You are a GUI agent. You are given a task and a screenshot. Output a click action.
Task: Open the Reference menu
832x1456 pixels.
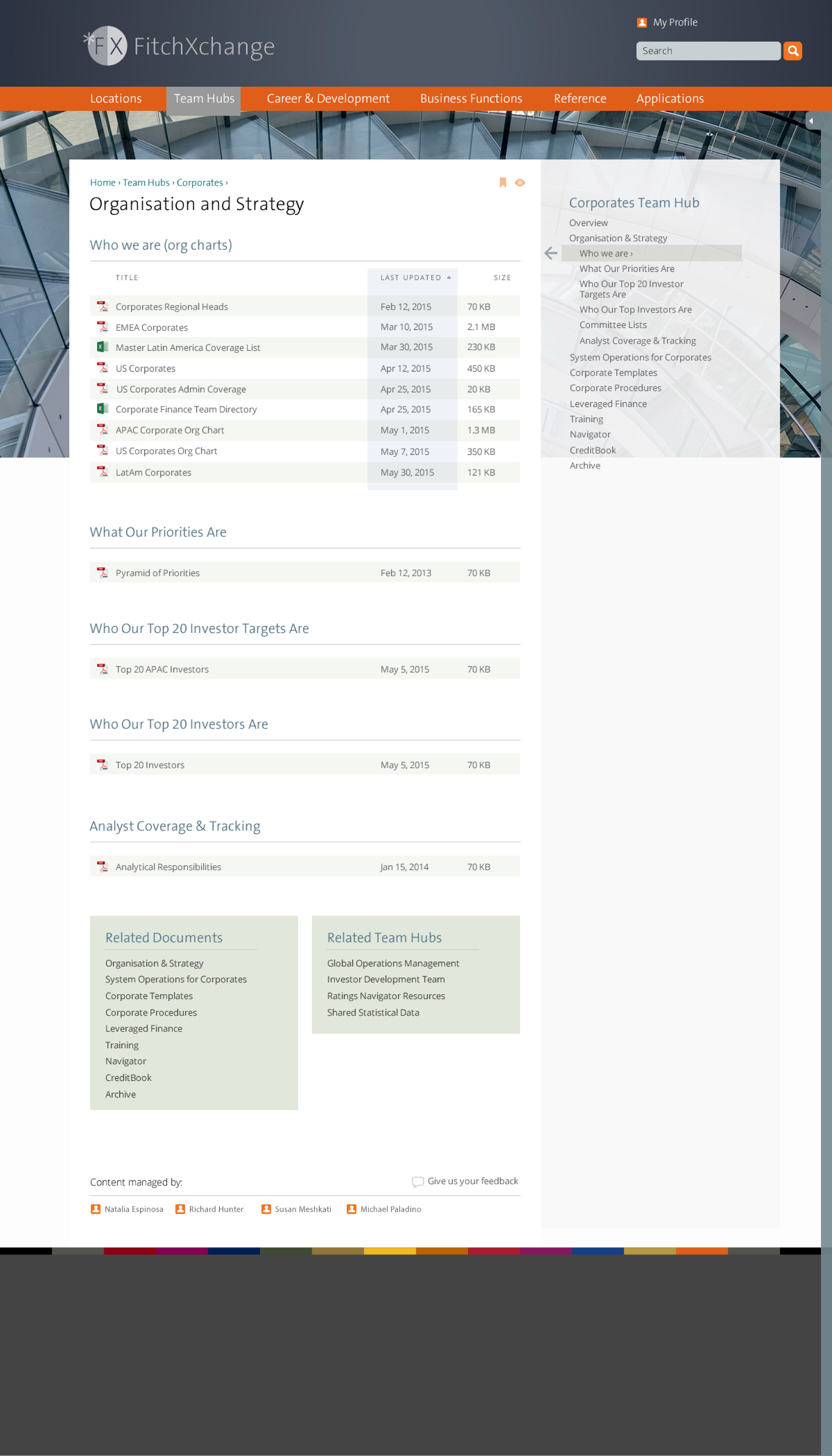tap(580, 98)
